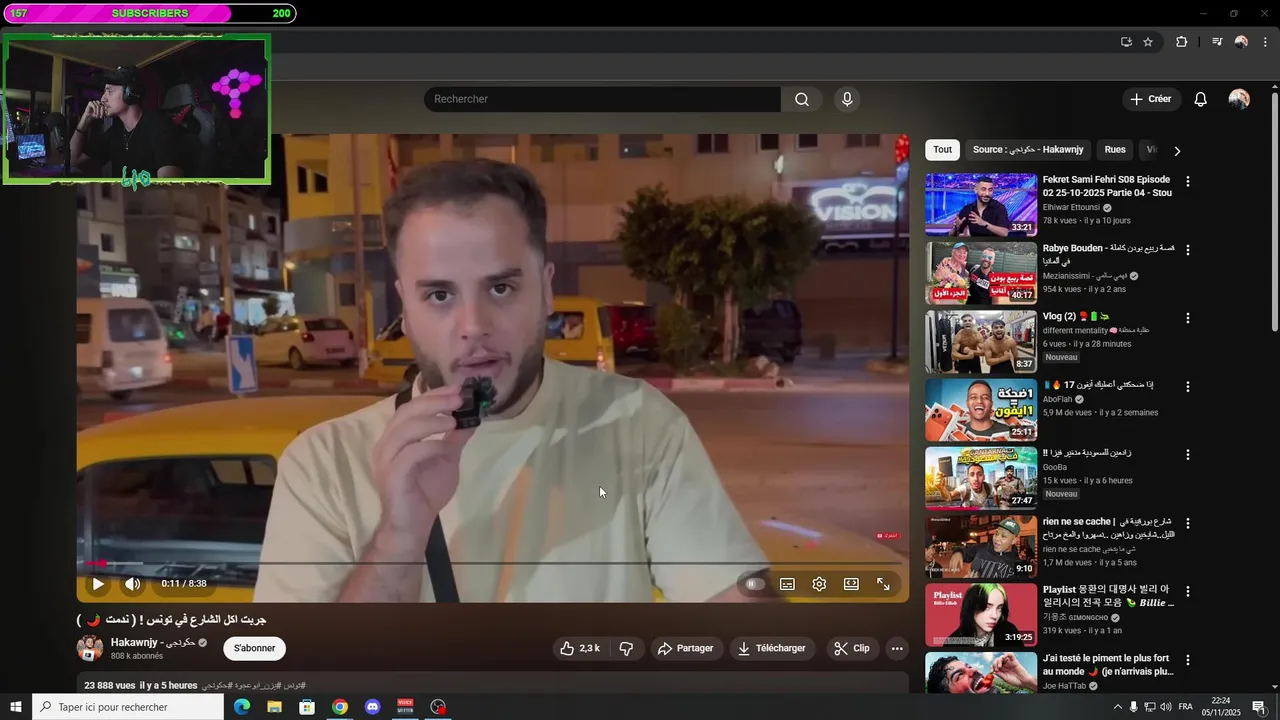Play the paused YouTube video
The height and width of the screenshot is (720, 1280).
98,584
